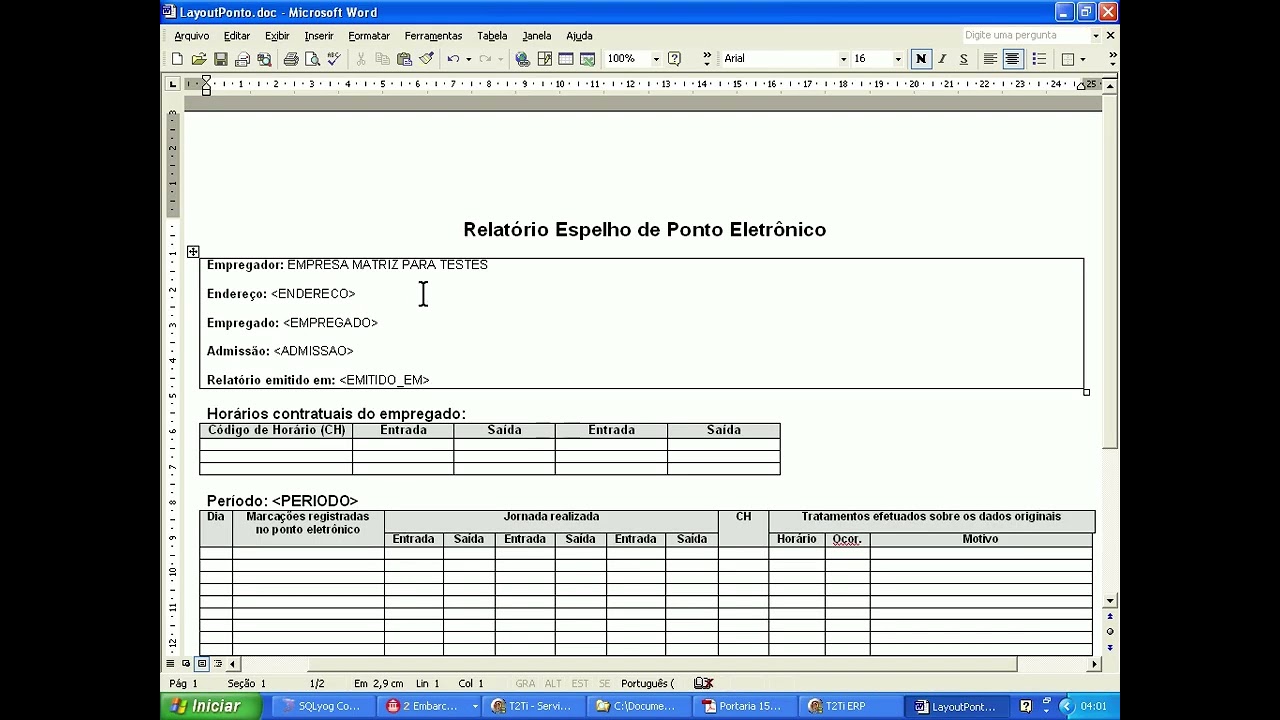Click the help question input field

[x=1025, y=35]
